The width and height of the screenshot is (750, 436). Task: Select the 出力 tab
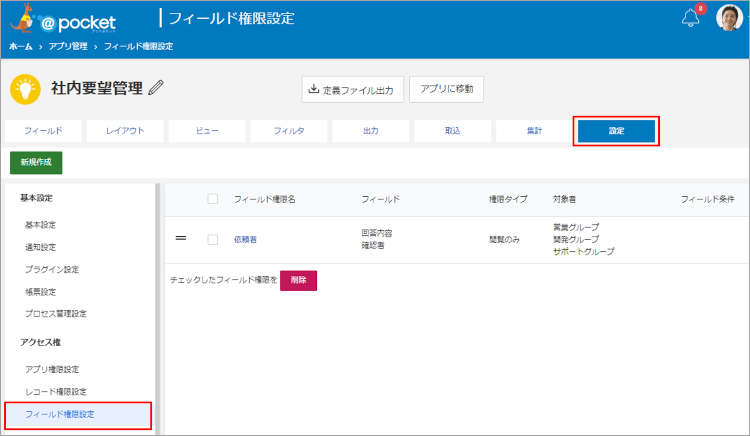tap(371, 131)
